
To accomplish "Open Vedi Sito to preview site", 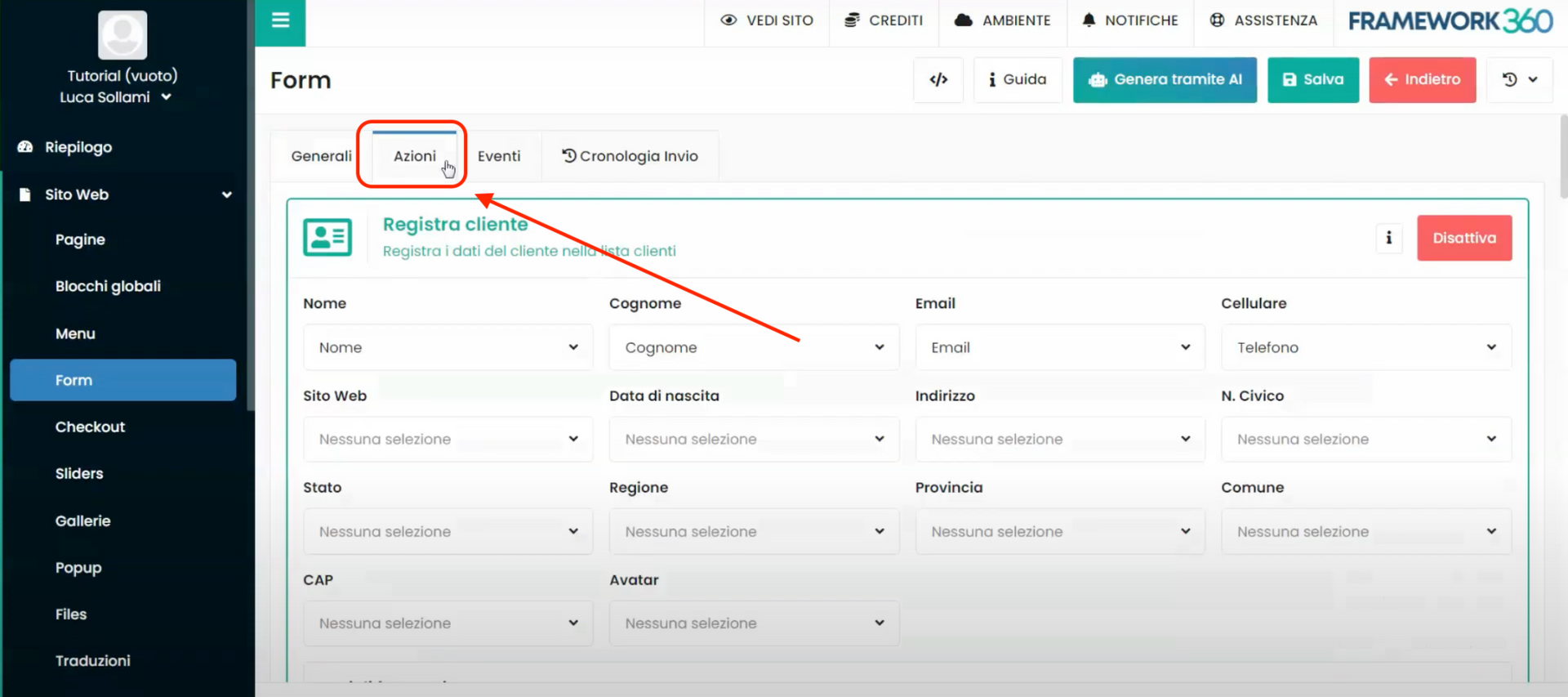I will 767,21.
